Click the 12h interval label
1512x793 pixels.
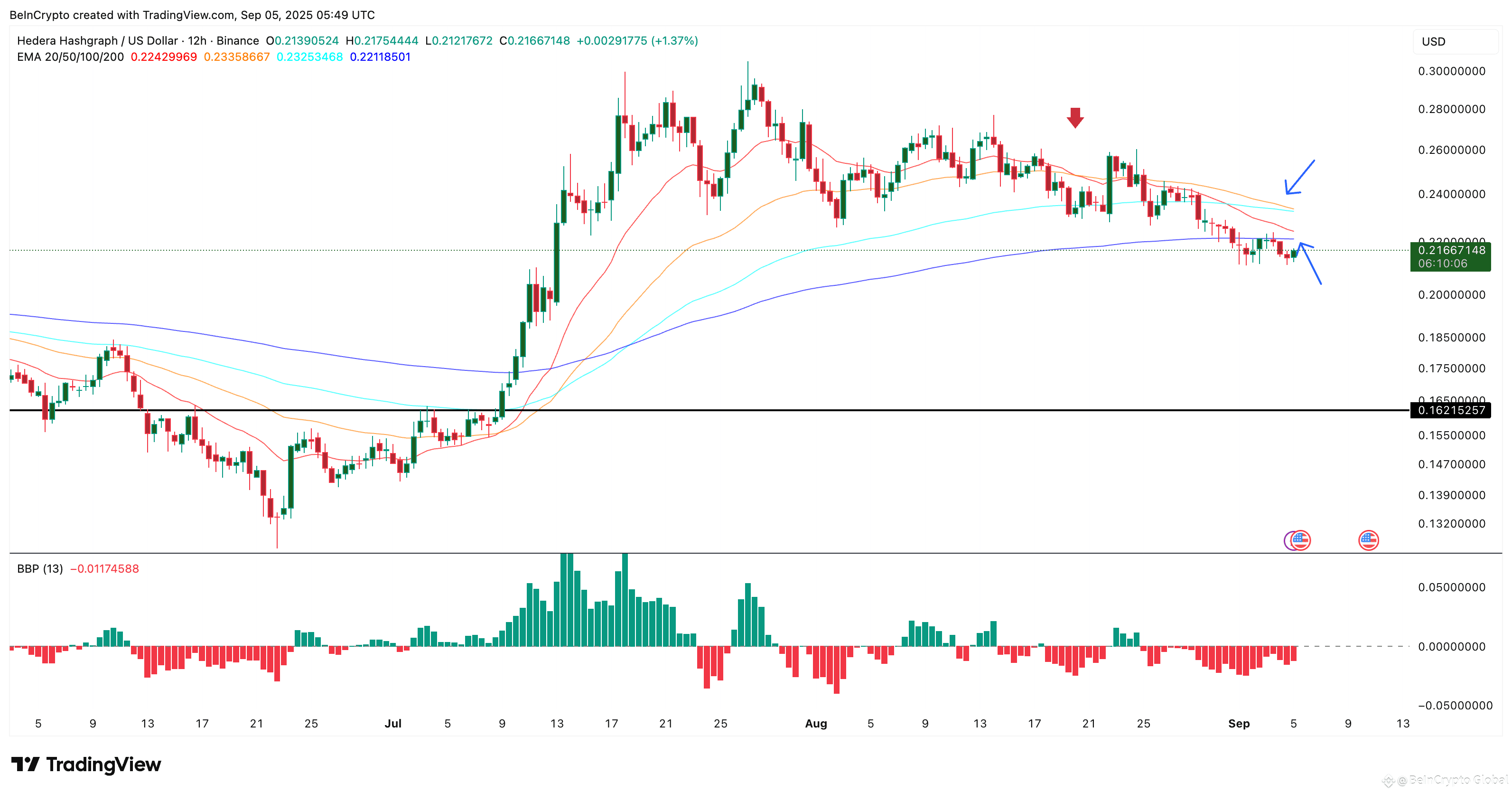(x=197, y=40)
